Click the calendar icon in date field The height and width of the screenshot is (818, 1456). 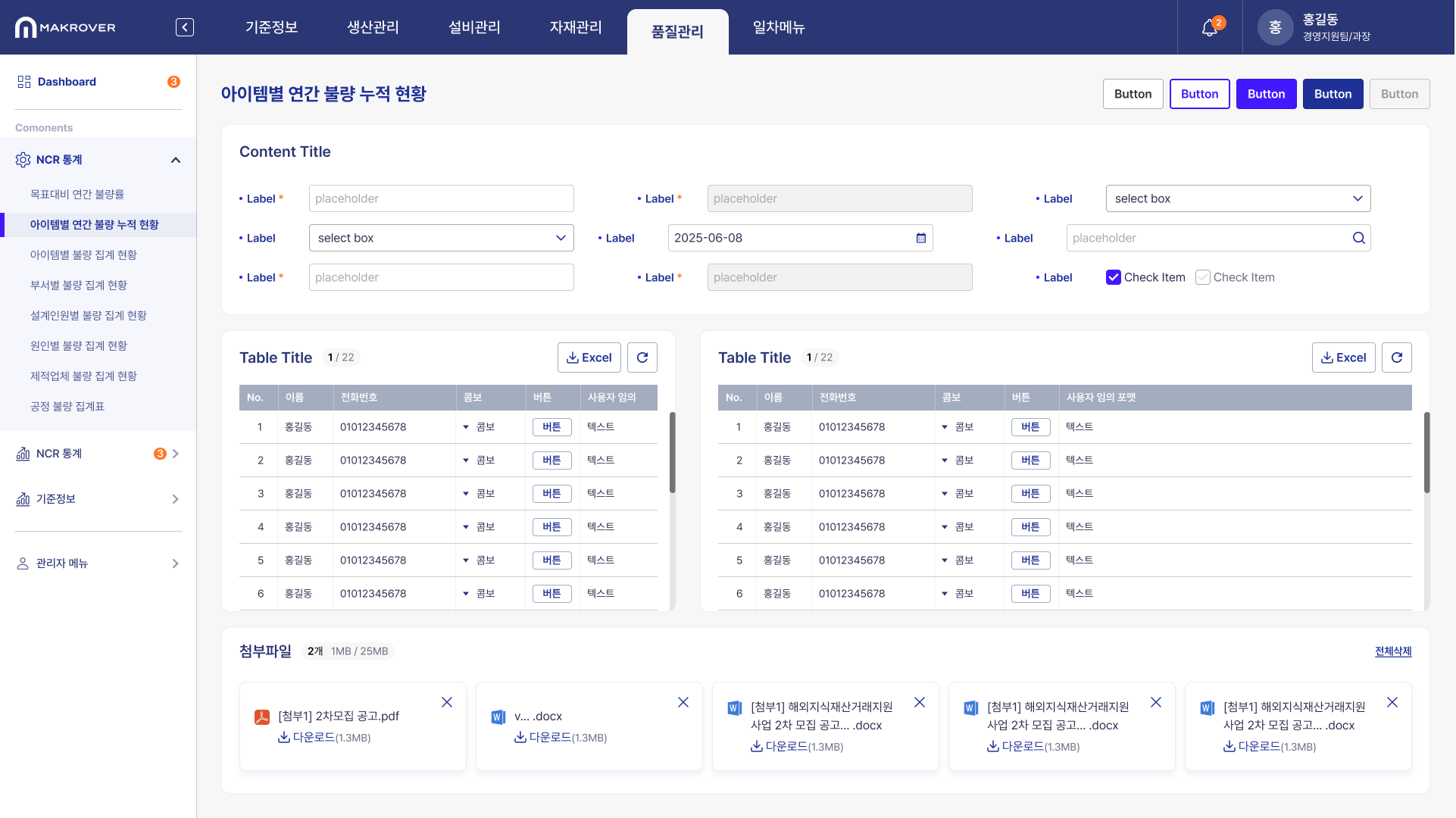pos(920,238)
